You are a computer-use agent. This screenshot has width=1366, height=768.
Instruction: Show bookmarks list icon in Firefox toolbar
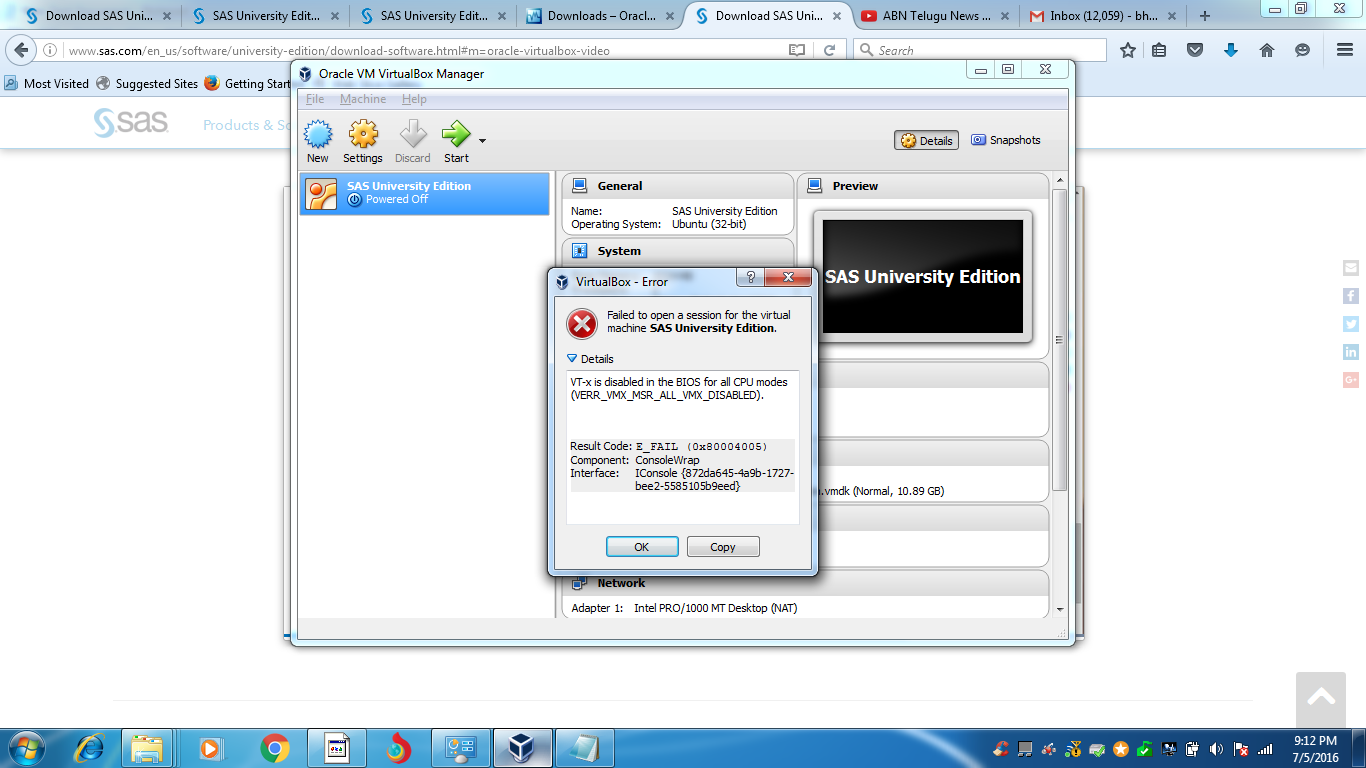(1159, 50)
